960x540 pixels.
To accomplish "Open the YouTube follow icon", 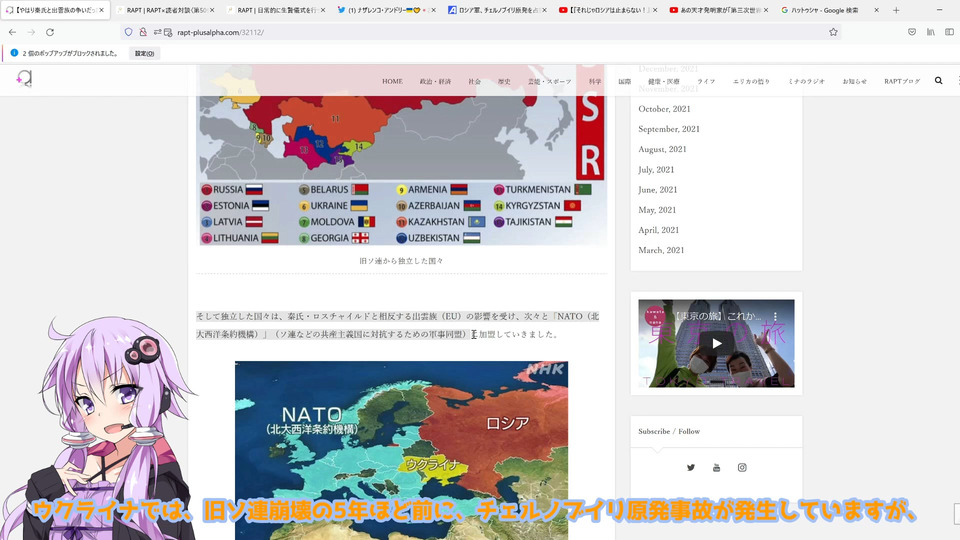I will click(716, 467).
